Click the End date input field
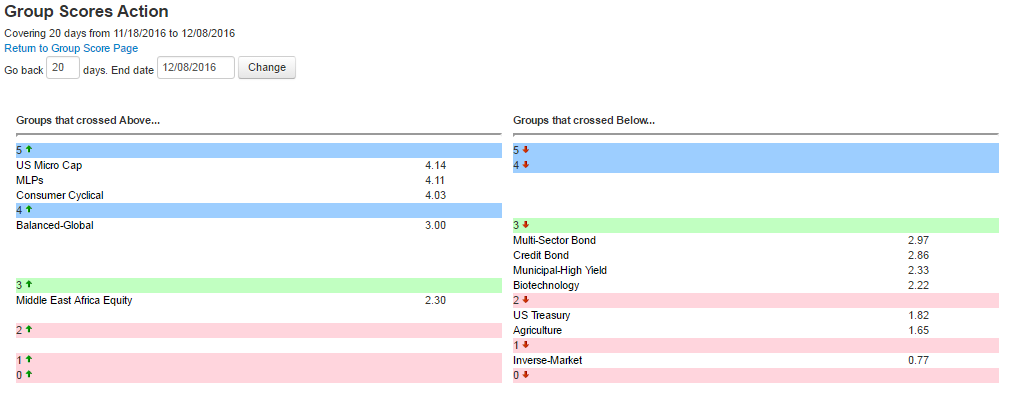Image resolution: width=1012 pixels, height=404 pixels. (196, 68)
